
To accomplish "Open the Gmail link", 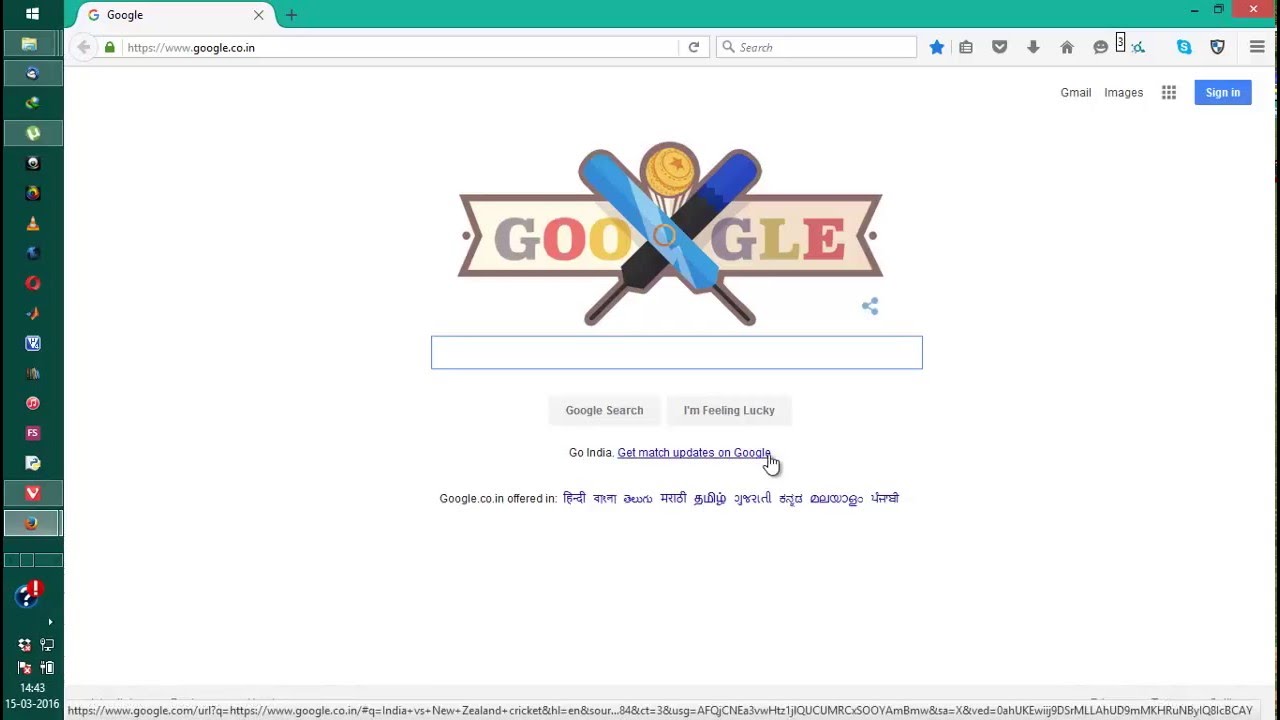I will pyautogui.click(x=1076, y=92).
